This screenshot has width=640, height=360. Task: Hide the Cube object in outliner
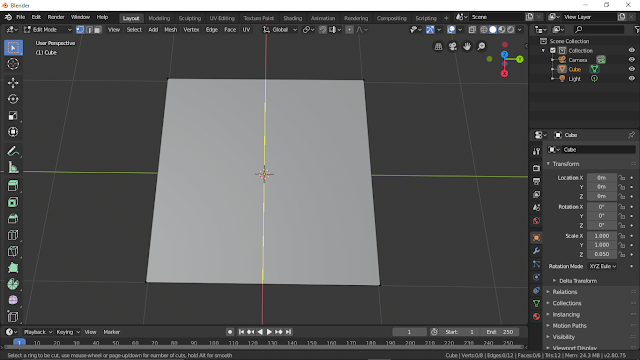631,69
